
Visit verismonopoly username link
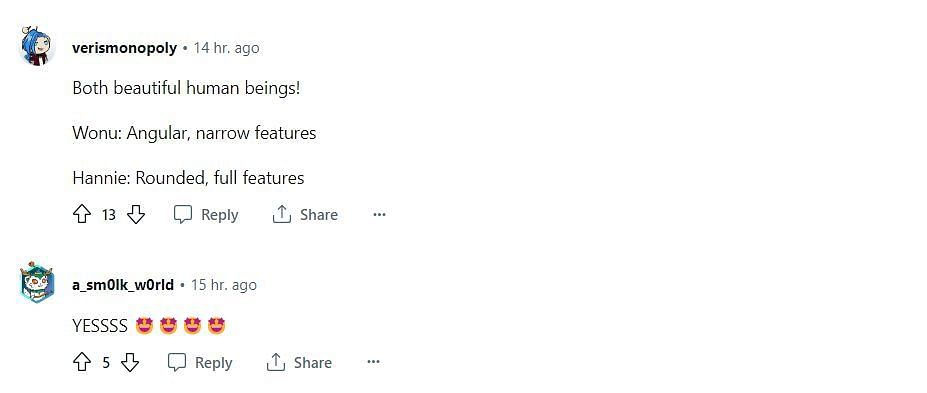click(124, 48)
